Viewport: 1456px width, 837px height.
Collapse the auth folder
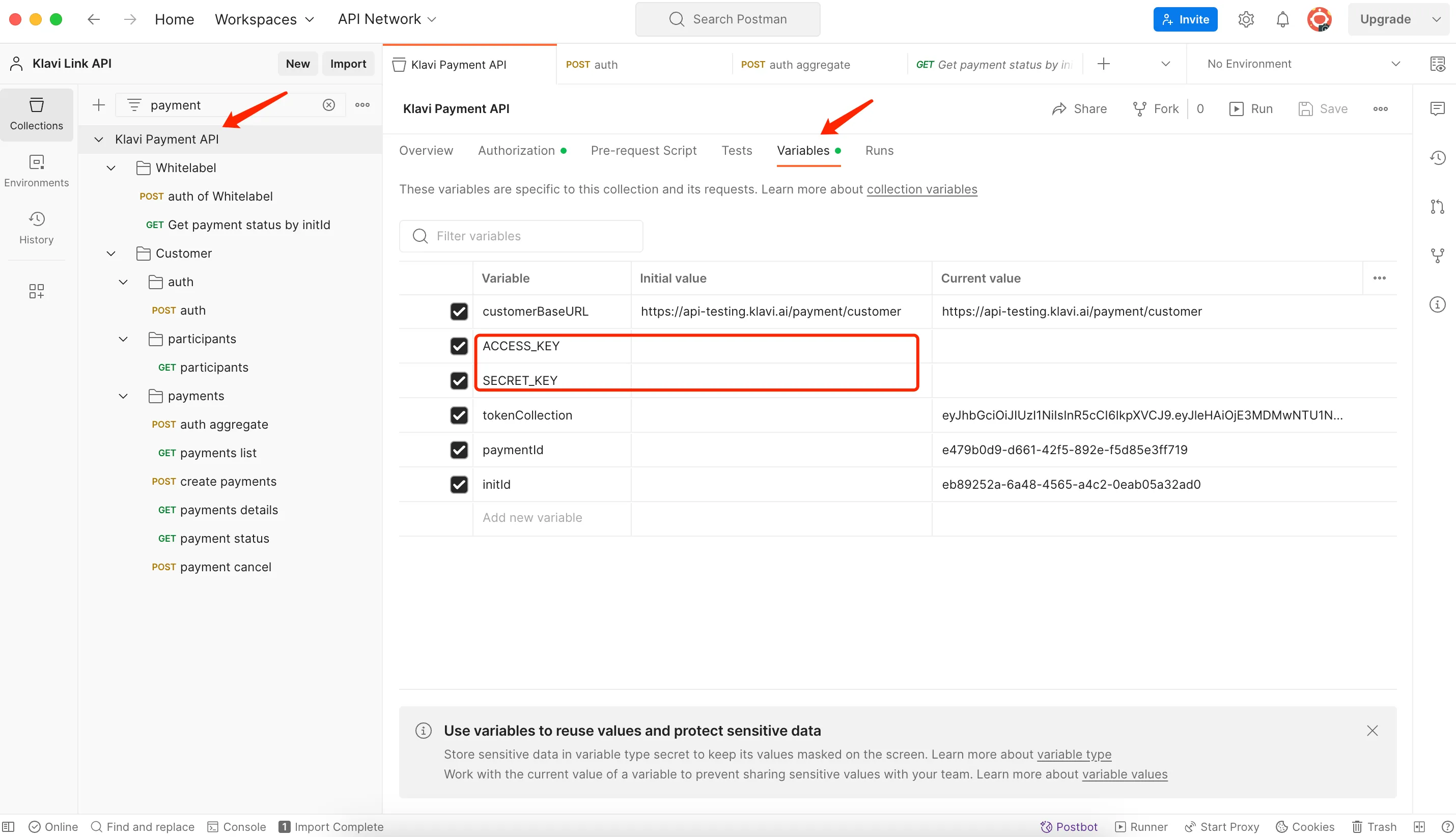point(123,282)
